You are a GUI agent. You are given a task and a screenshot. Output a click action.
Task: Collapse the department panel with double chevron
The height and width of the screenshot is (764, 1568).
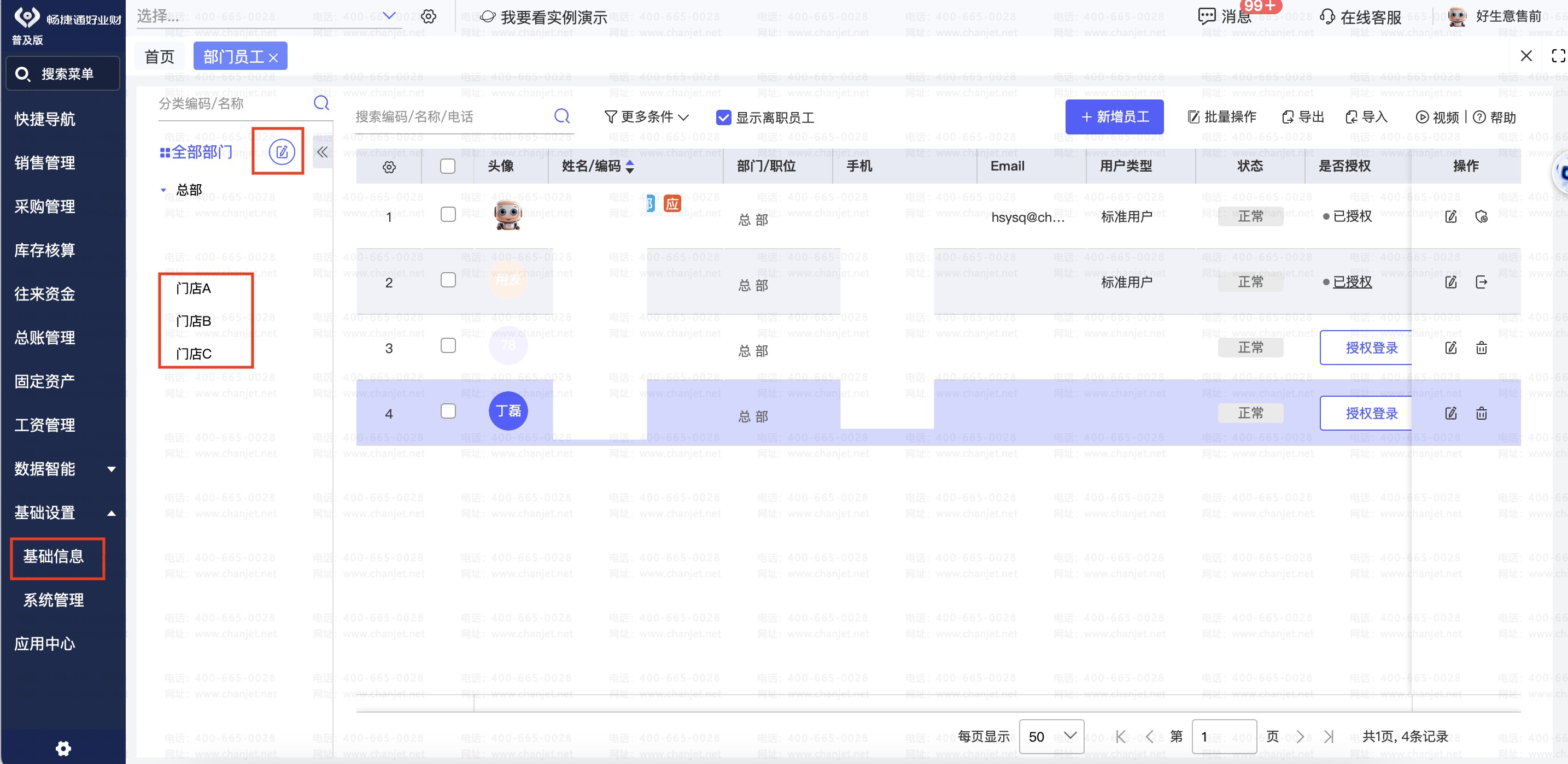coord(322,152)
